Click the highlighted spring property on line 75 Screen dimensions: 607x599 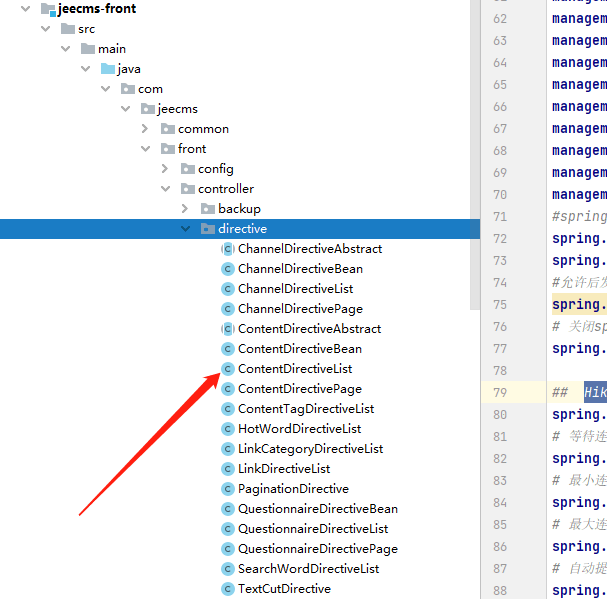(x=579, y=305)
